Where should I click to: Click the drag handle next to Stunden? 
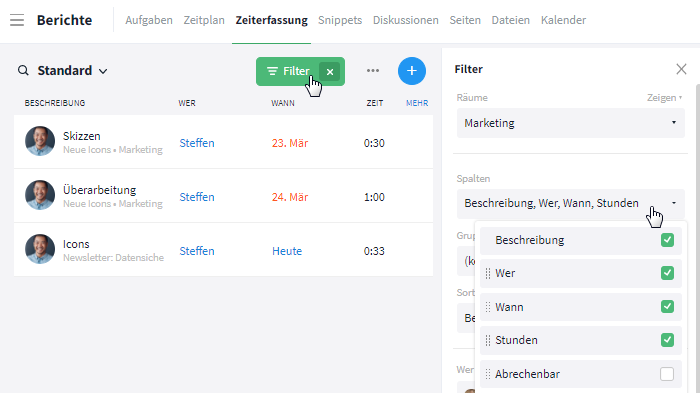coord(488,340)
